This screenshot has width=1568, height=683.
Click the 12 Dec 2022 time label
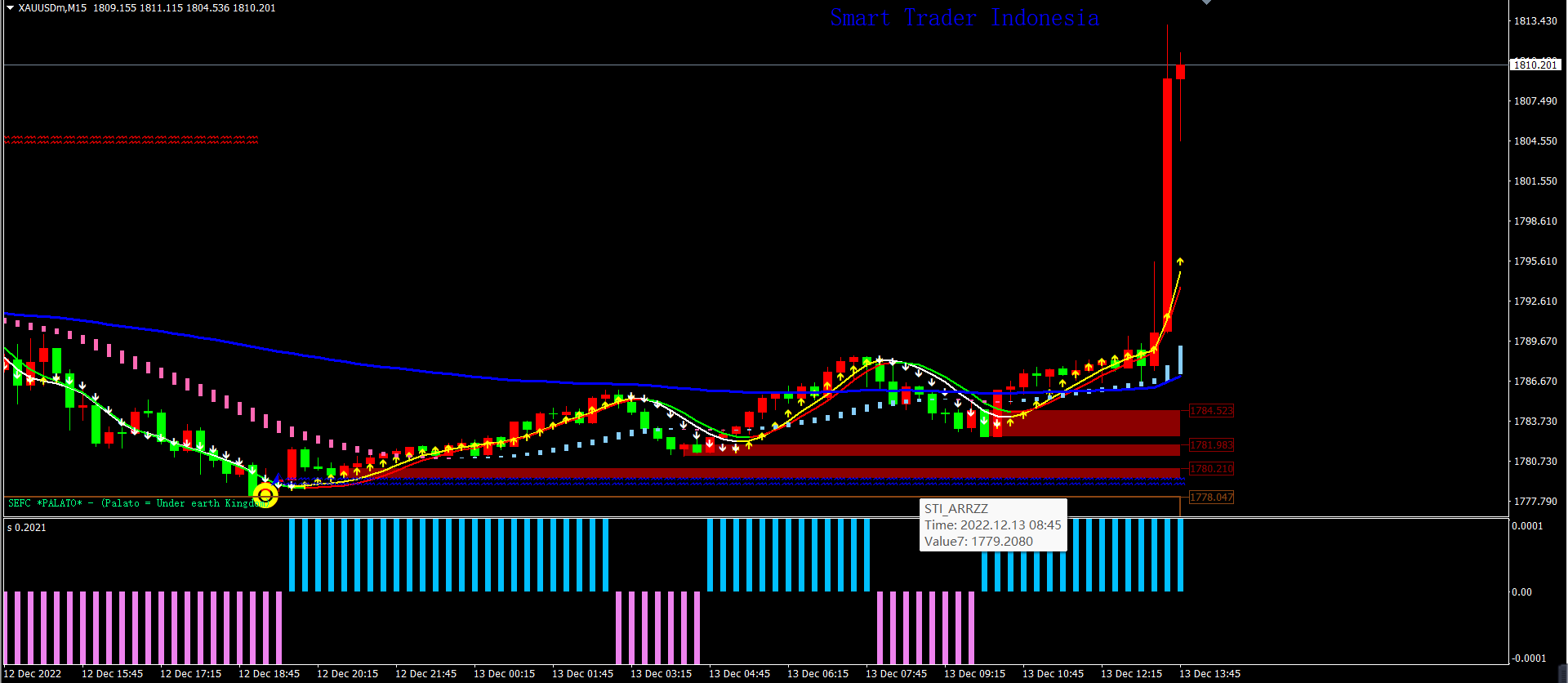[33, 674]
